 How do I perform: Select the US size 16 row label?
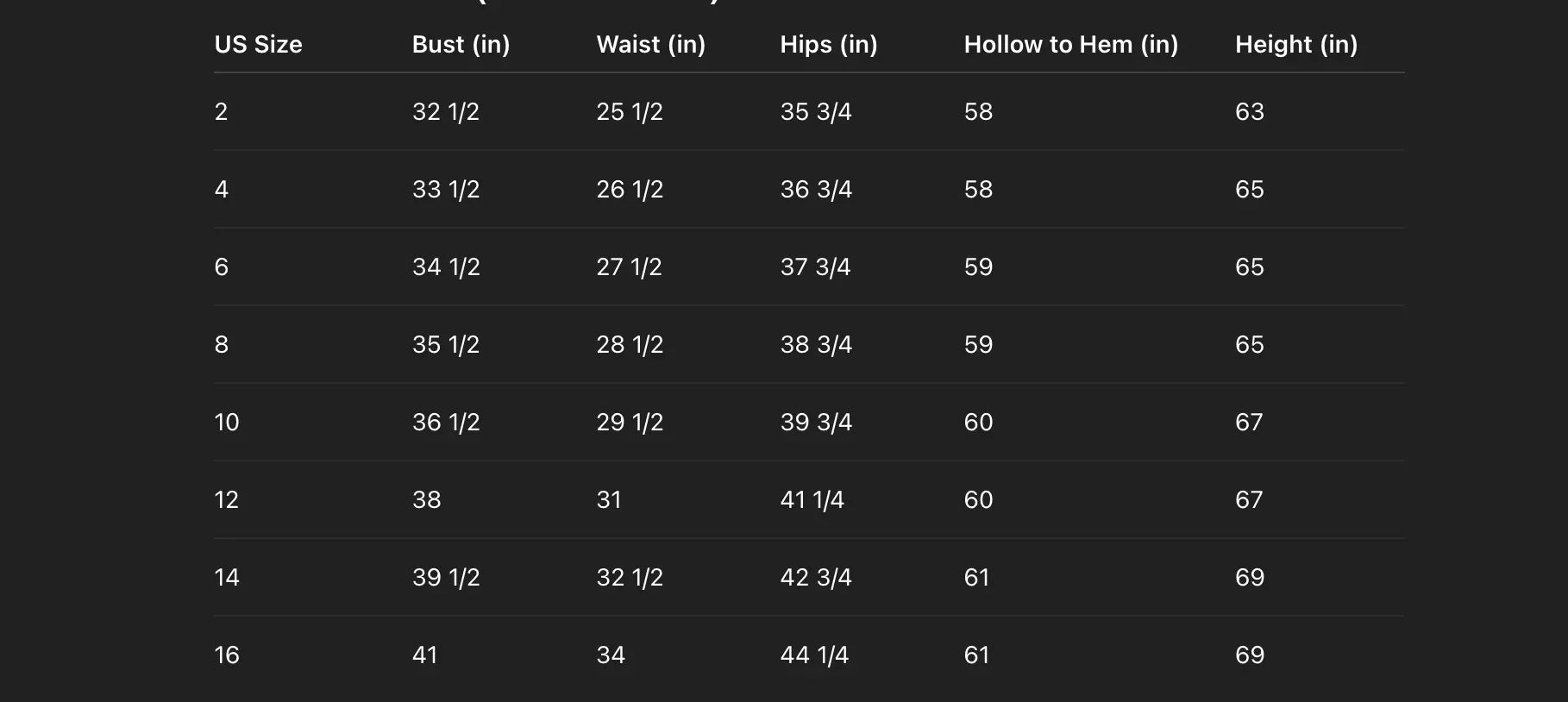pos(226,655)
